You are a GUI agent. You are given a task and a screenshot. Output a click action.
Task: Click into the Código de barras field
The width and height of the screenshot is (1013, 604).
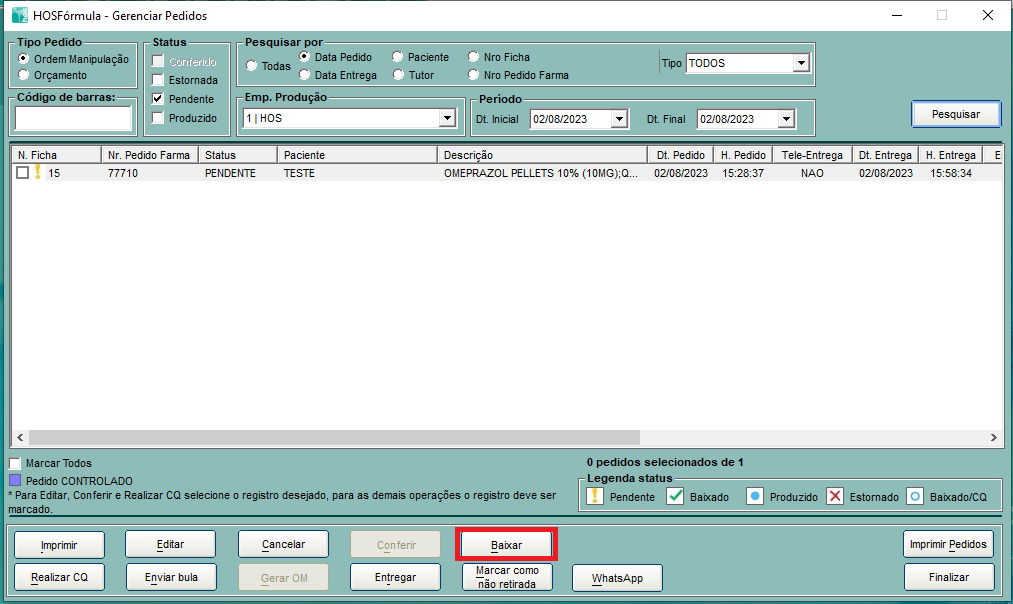click(73, 119)
